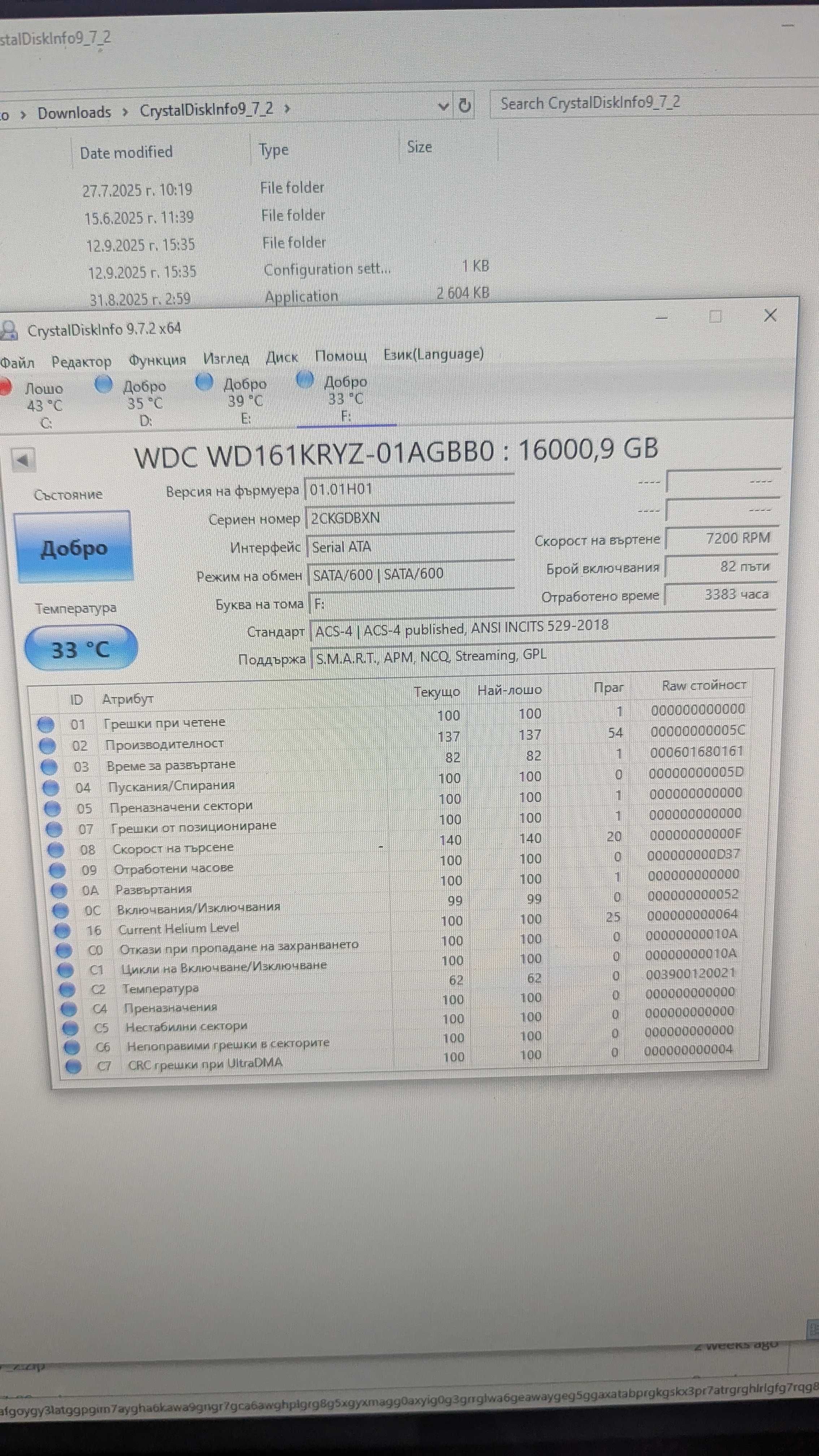Open the Език(Language) menu

434,354
